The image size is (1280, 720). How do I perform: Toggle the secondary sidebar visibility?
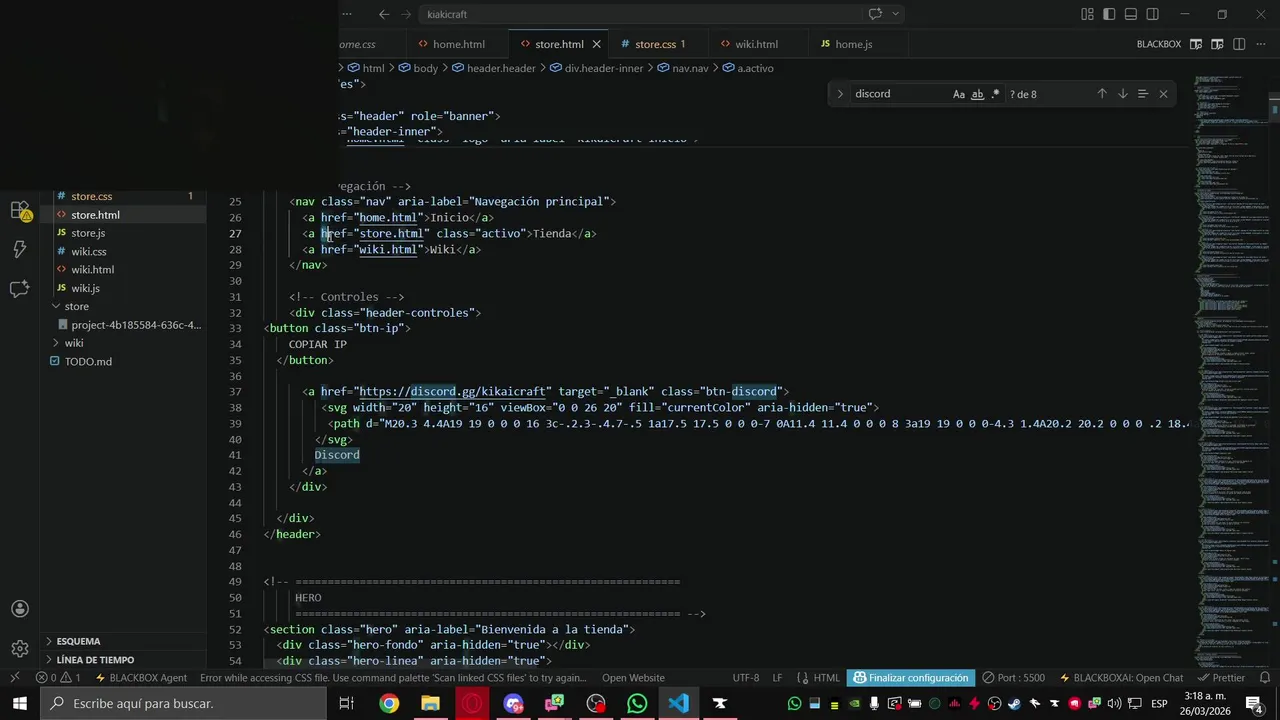pos(1153,14)
